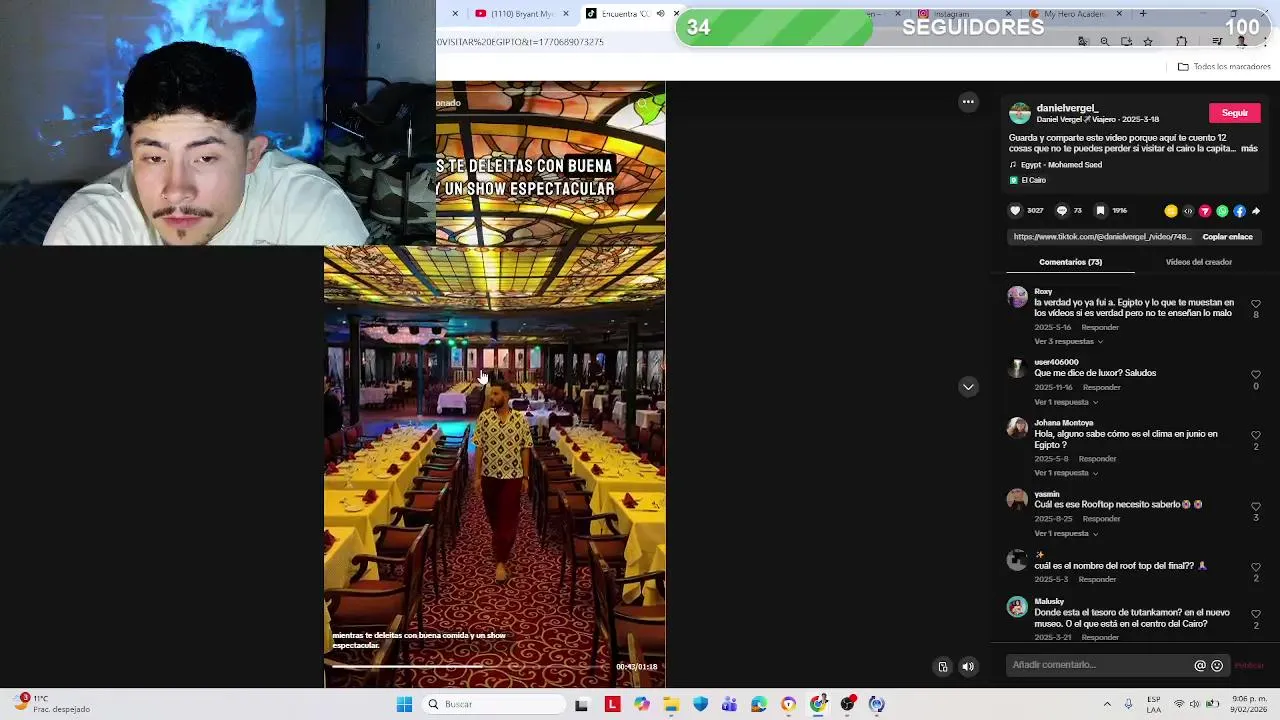Open Todos los marcadores bookmarks folder
Screen dimensions: 1280x720
tap(1224, 67)
